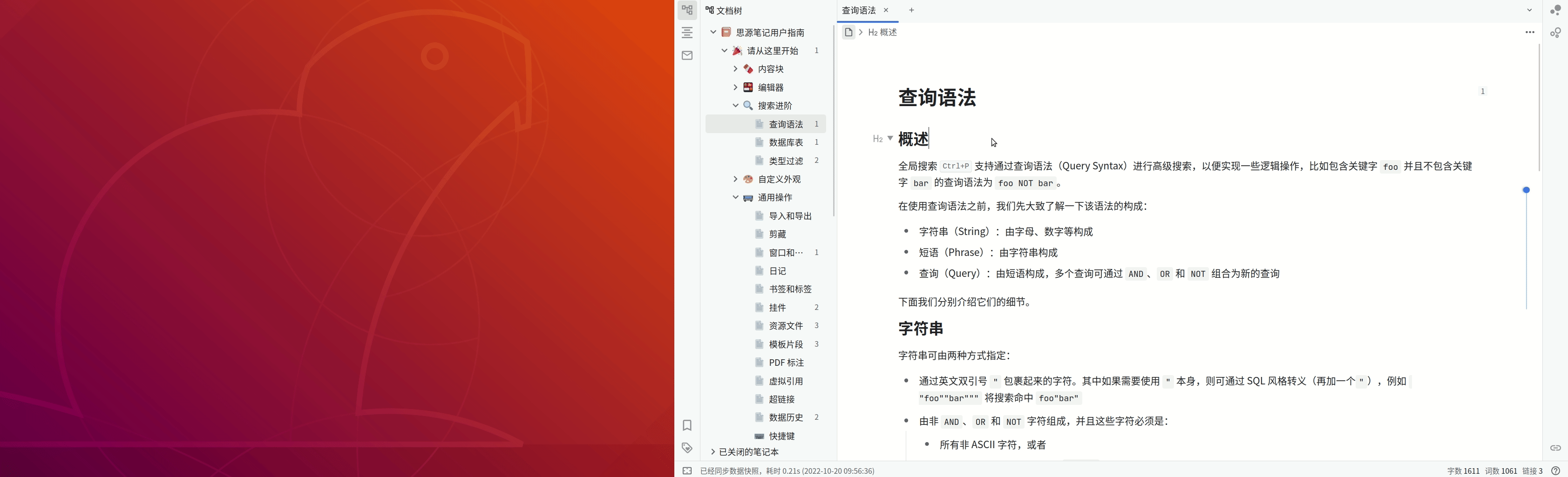This screenshot has height=477, width=1568.
Task: Expand the 已关闭的笔记本 section
Action: tap(713, 451)
